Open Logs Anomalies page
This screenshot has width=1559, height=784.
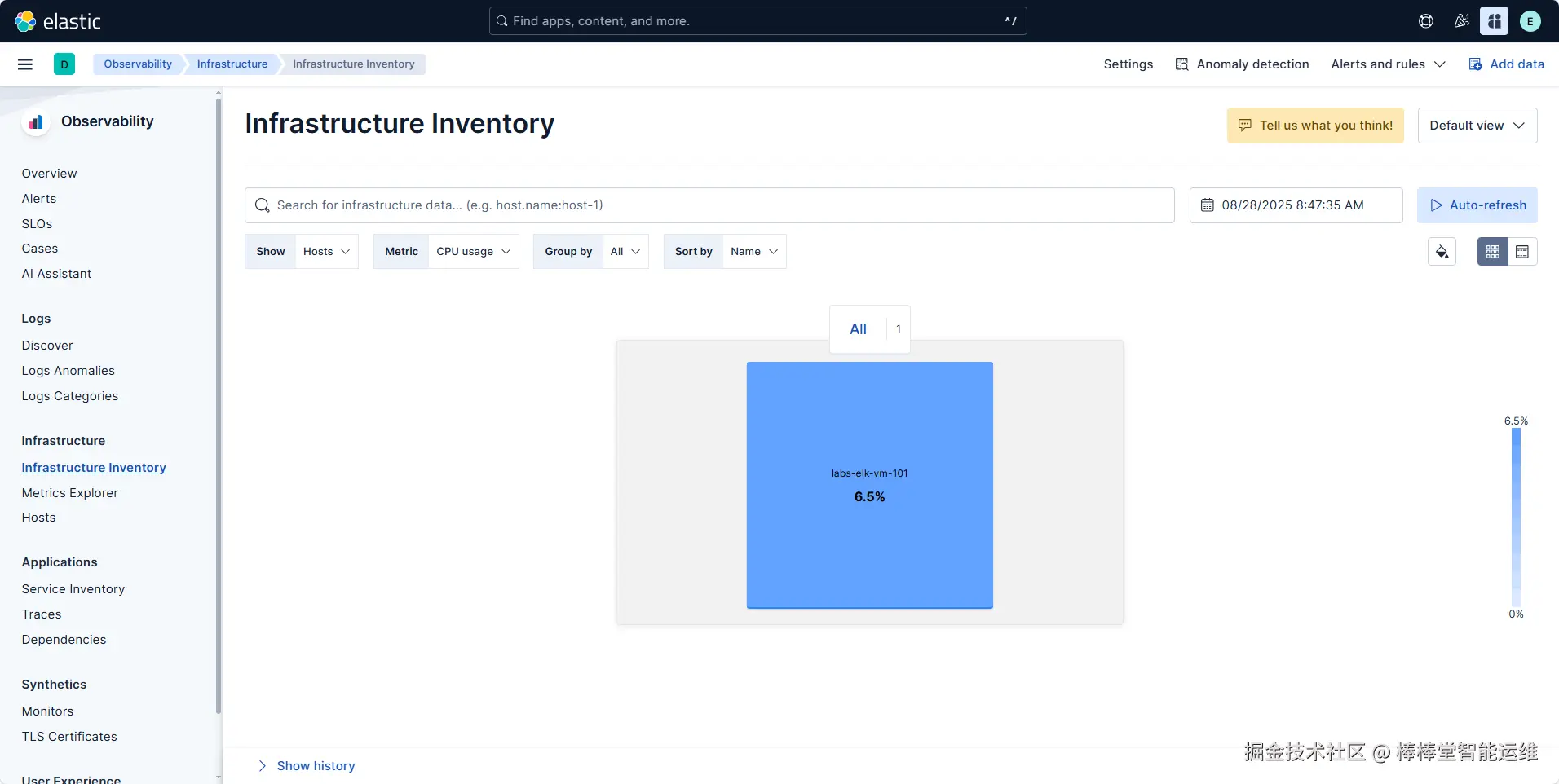68,371
